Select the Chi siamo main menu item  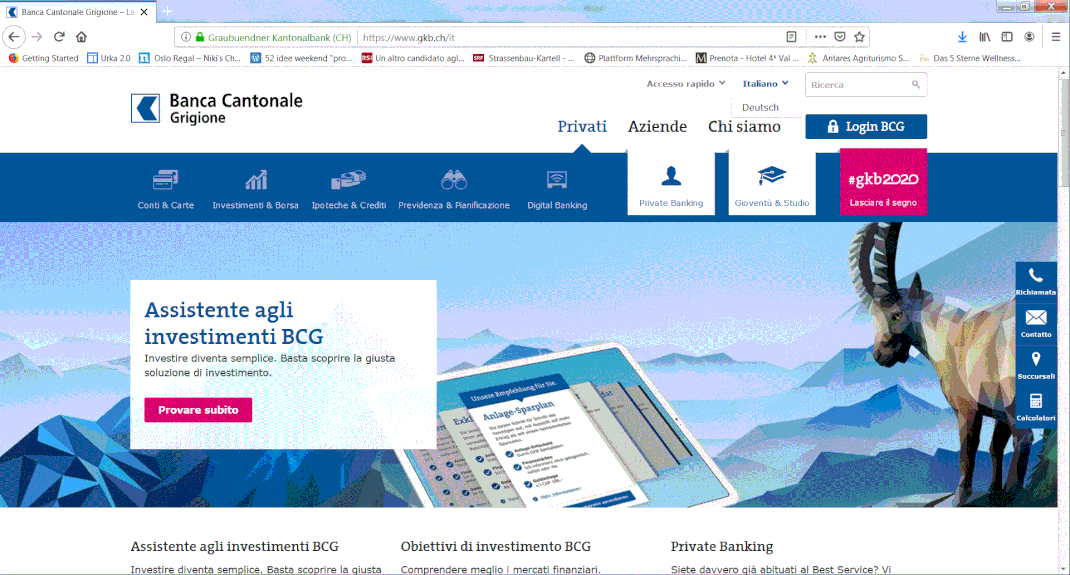pos(744,126)
